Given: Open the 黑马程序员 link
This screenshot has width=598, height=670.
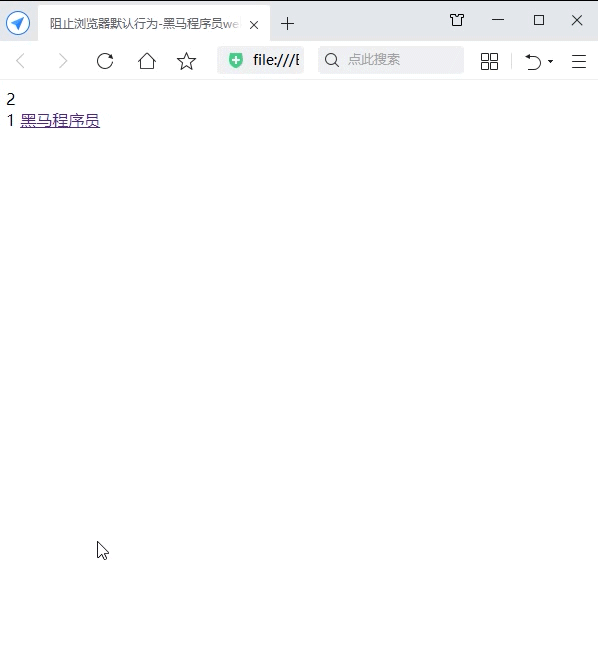Looking at the screenshot, I should [60, 120].
